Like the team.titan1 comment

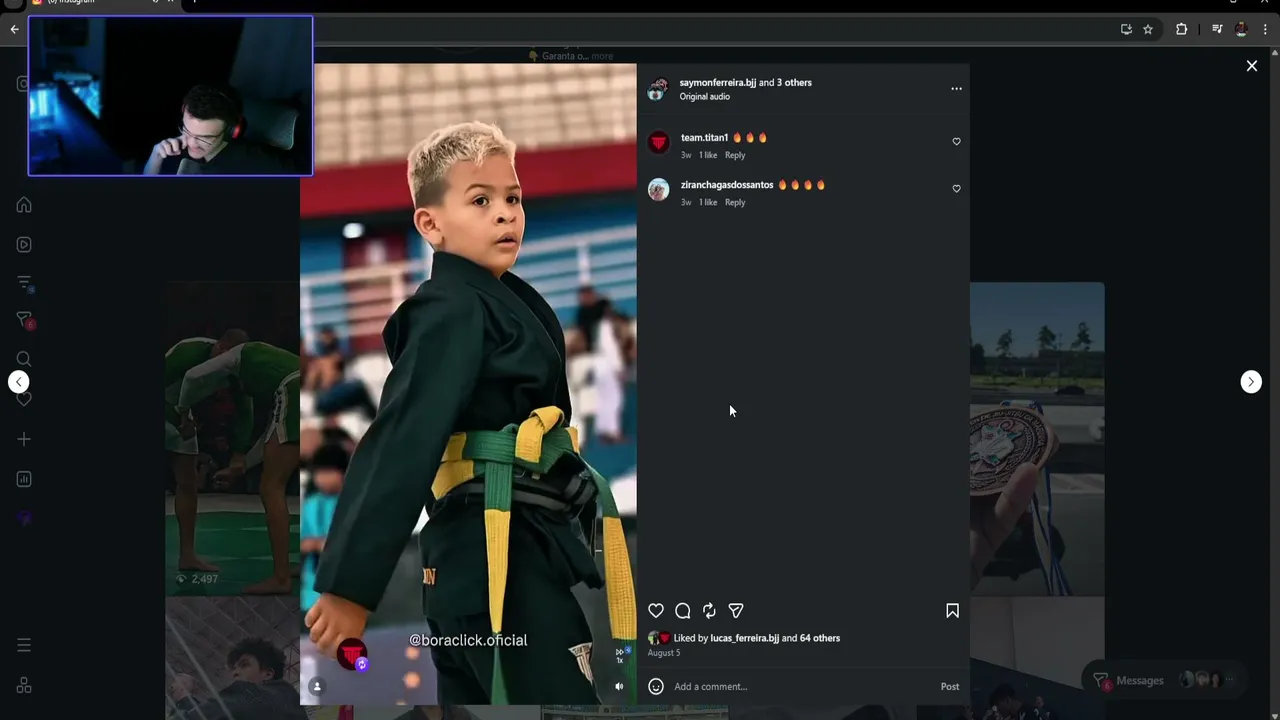click(956, 142)
